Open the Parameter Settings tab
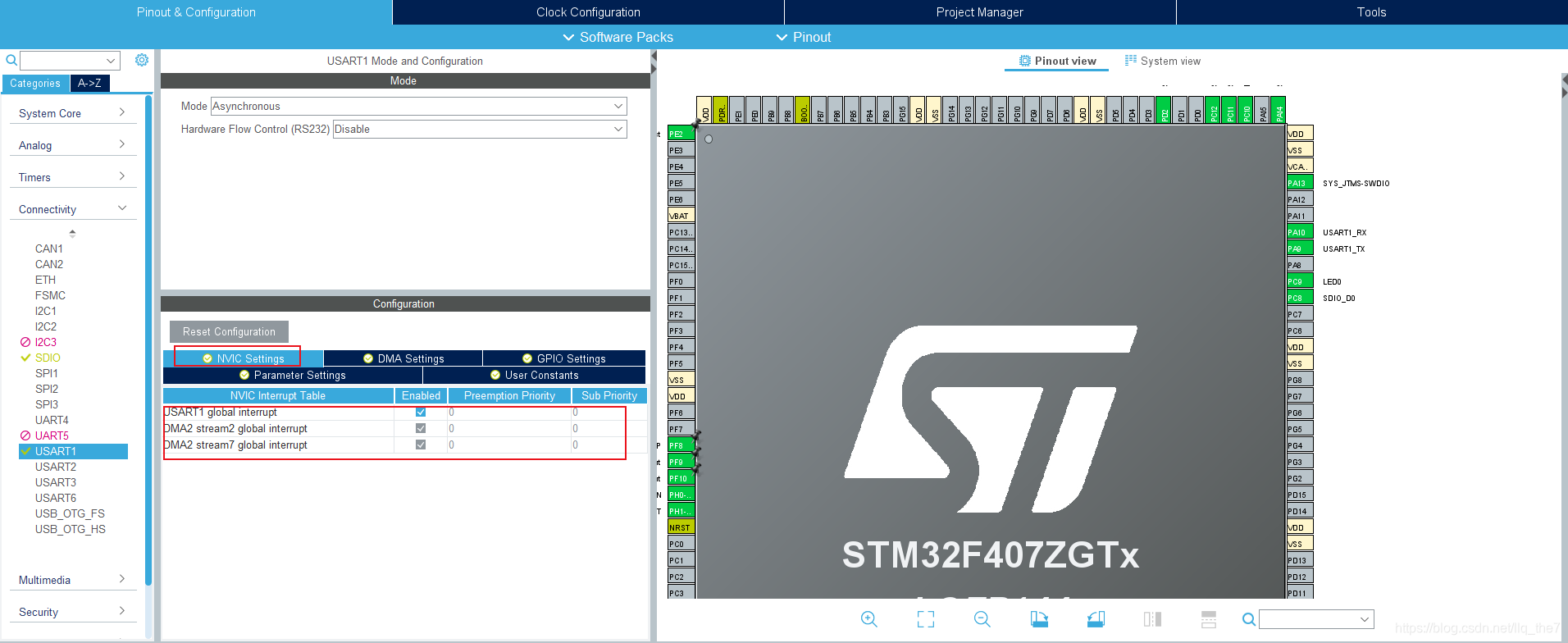Viewport: 1568px width, 643px height. tap(293, 375)
